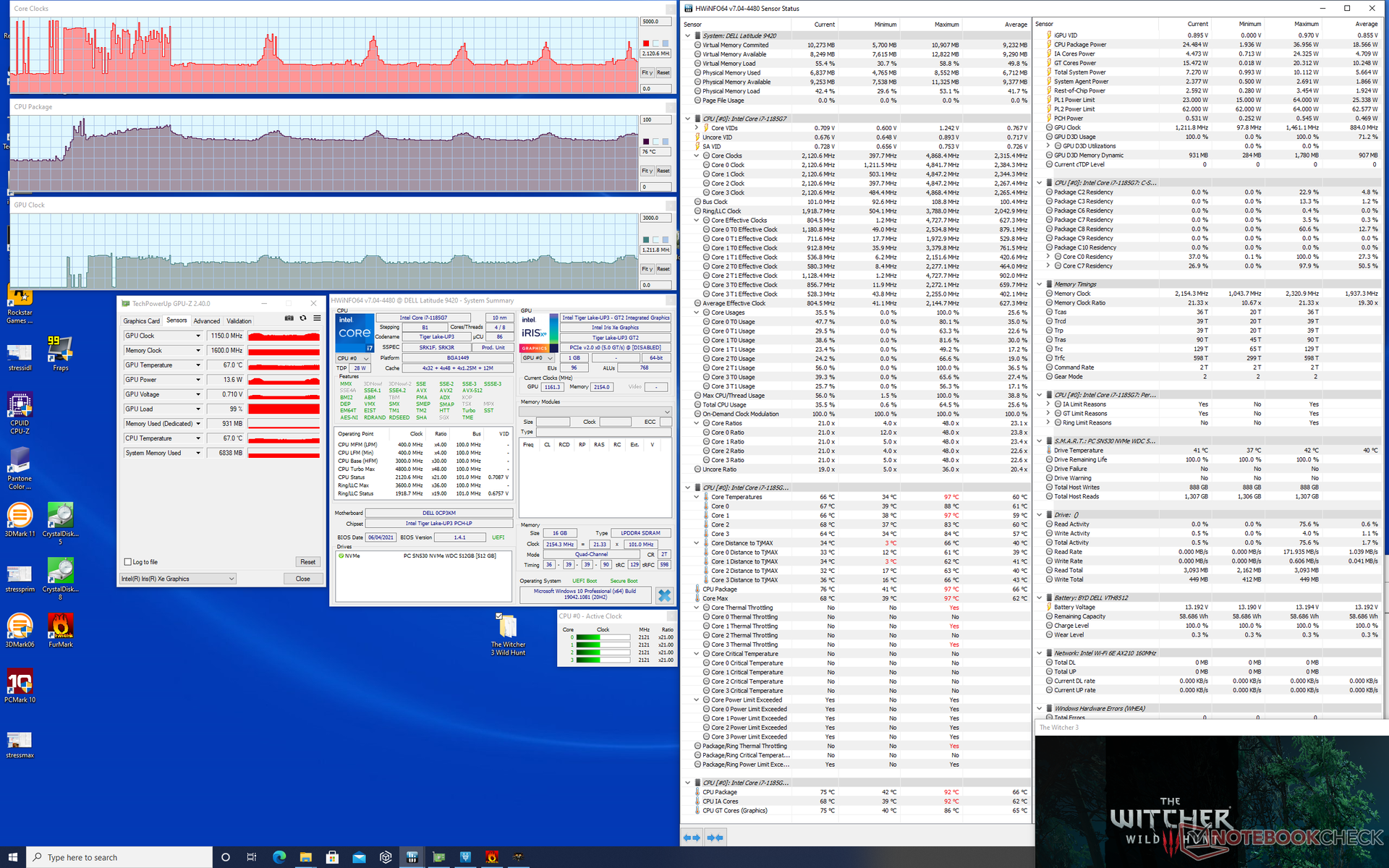This screenshot has height=868, width=1389.
Task: Switch to the Graphics Card tab
Action: click(x=141, y=321)
